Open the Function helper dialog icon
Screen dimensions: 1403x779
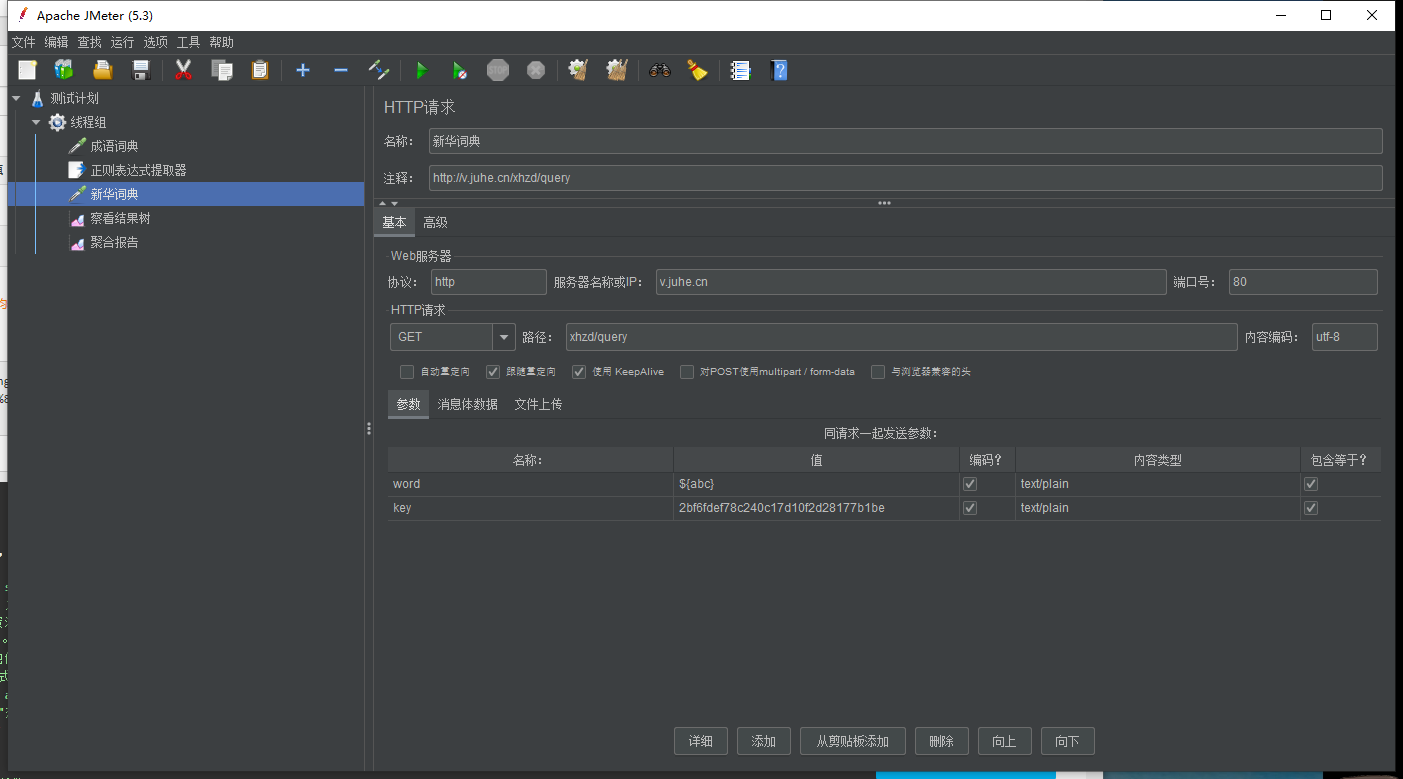click(740, 70)
